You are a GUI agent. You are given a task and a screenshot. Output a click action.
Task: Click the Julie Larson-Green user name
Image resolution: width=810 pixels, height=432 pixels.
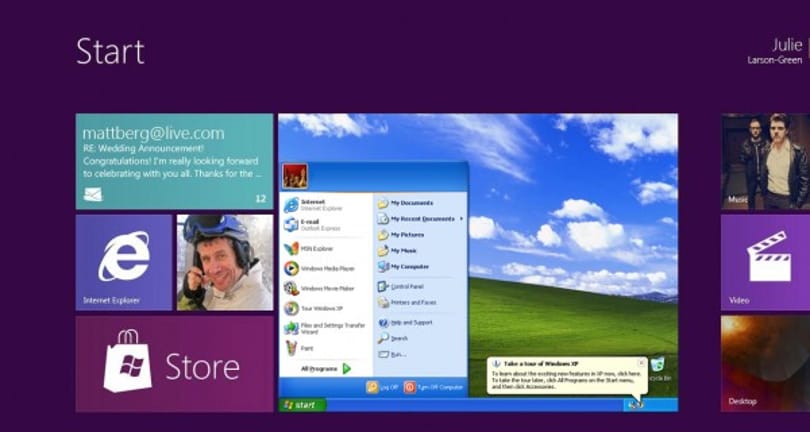pos(774,51)
